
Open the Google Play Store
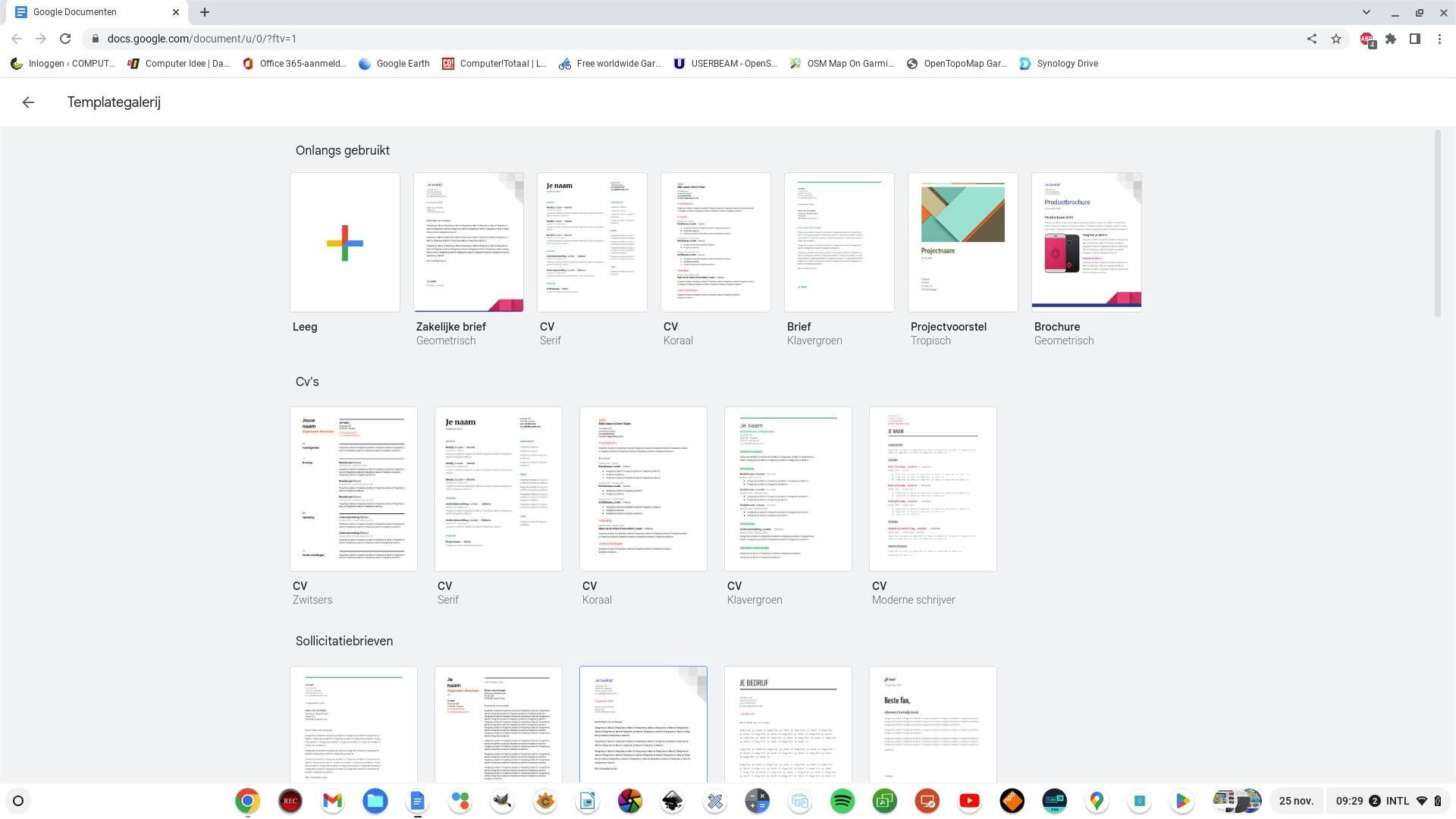[1181, 801]
